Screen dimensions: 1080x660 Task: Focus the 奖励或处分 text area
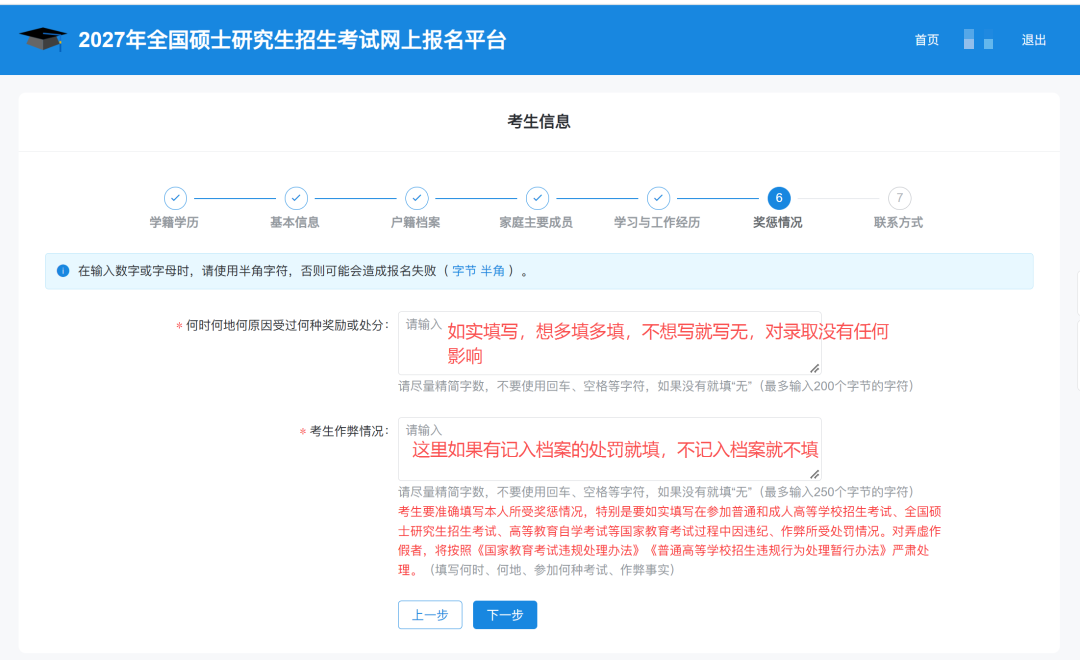[x=610, y=343]
